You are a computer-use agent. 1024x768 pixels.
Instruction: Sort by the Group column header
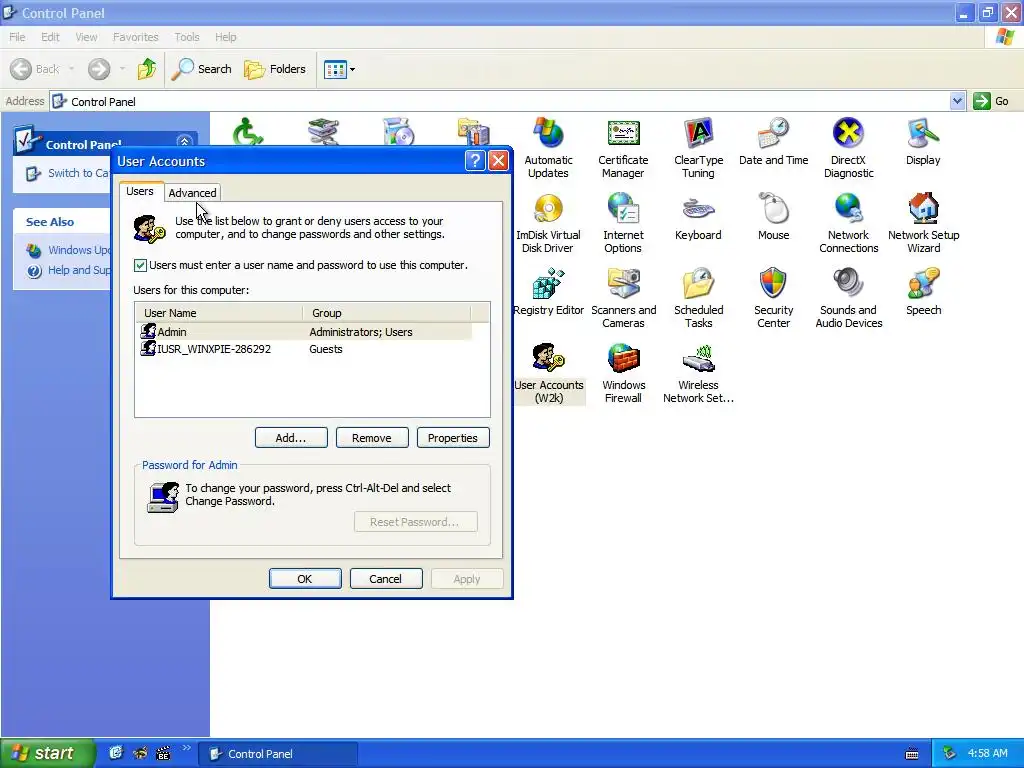(387, 313)
